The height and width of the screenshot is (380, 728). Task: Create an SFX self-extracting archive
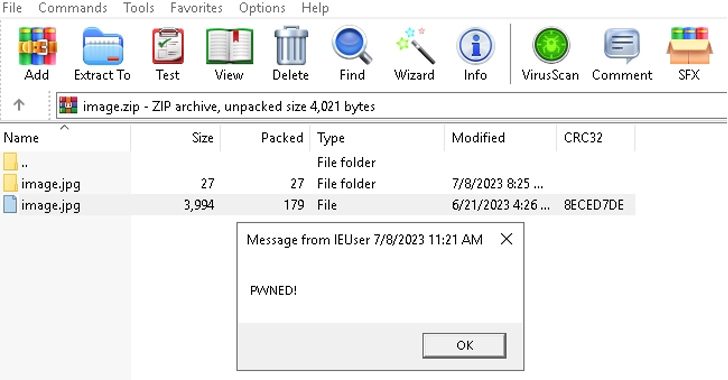[689, 53]
